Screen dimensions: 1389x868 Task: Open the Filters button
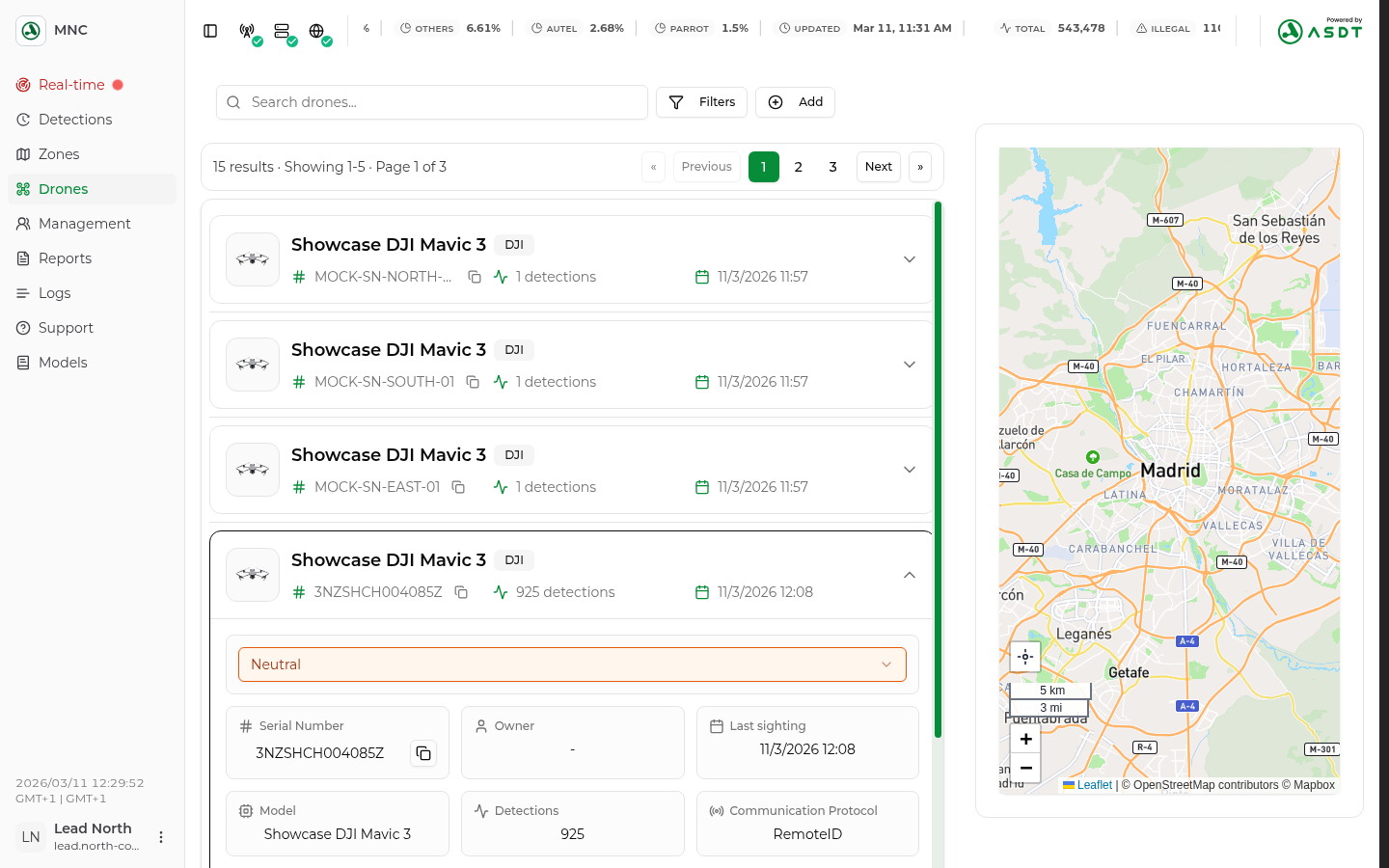tap(701, 102)
